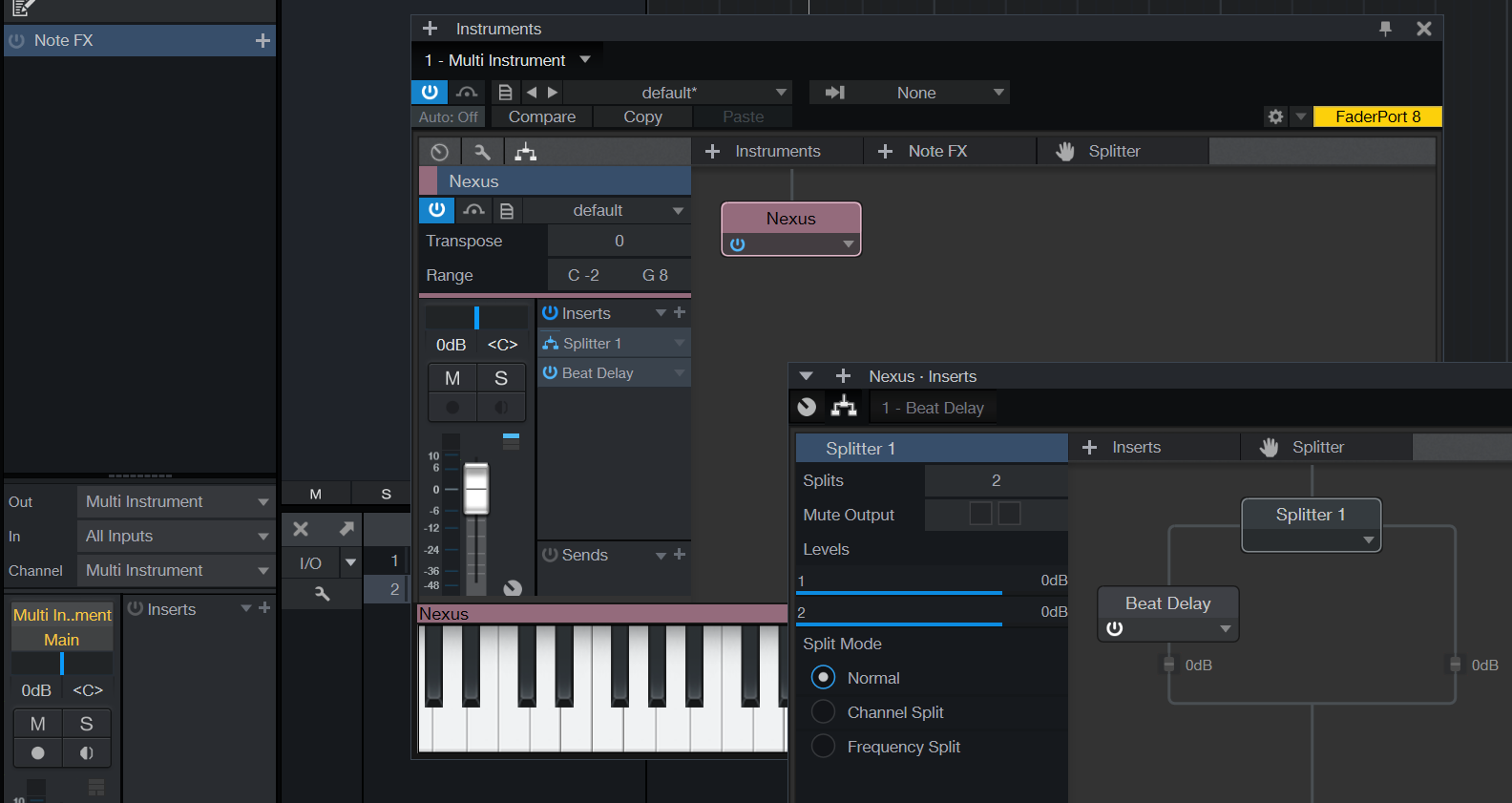Screen dimensions: 1512x803
Task: Open the gear settings icon near FaderPort 8
Action: (x=1276, y=116)
